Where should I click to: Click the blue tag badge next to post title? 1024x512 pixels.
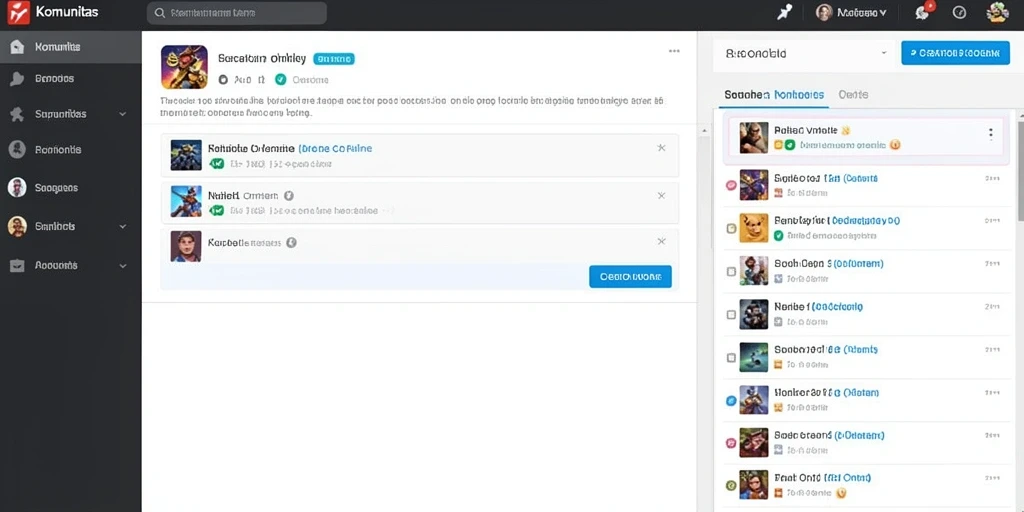click(x=334, y=59)
